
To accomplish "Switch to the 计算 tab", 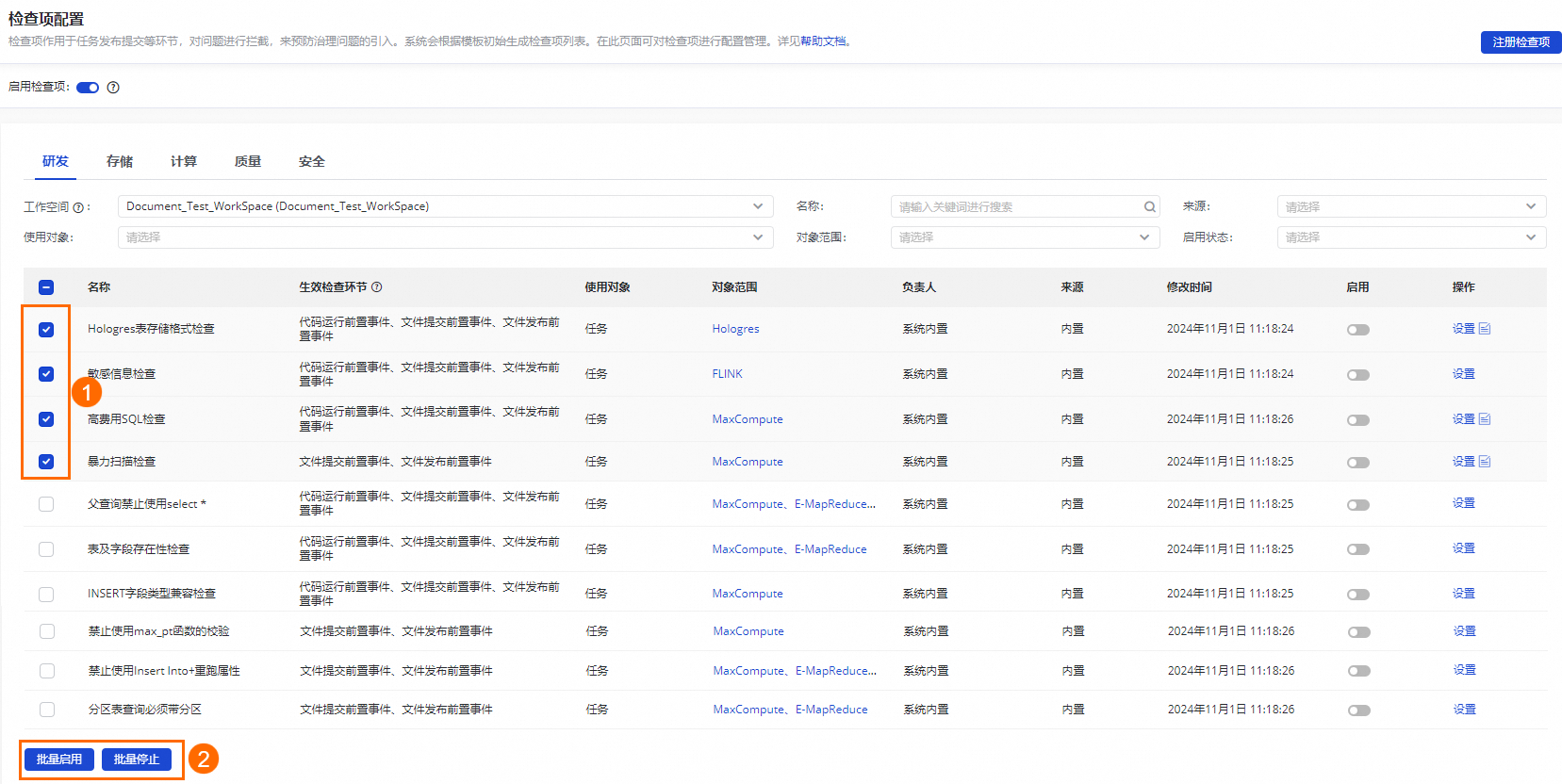I will (x=184, y=161).
